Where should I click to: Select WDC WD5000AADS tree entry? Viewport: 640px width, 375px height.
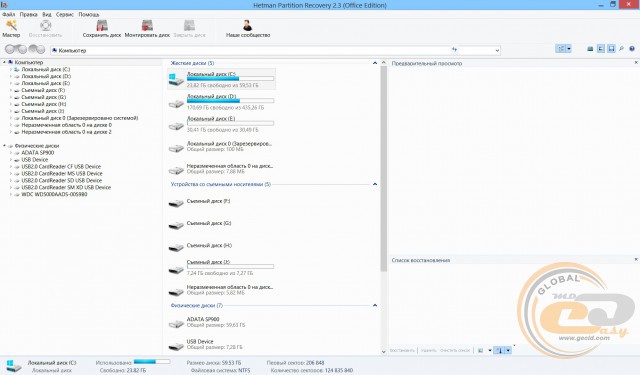[x=54, y=194]
